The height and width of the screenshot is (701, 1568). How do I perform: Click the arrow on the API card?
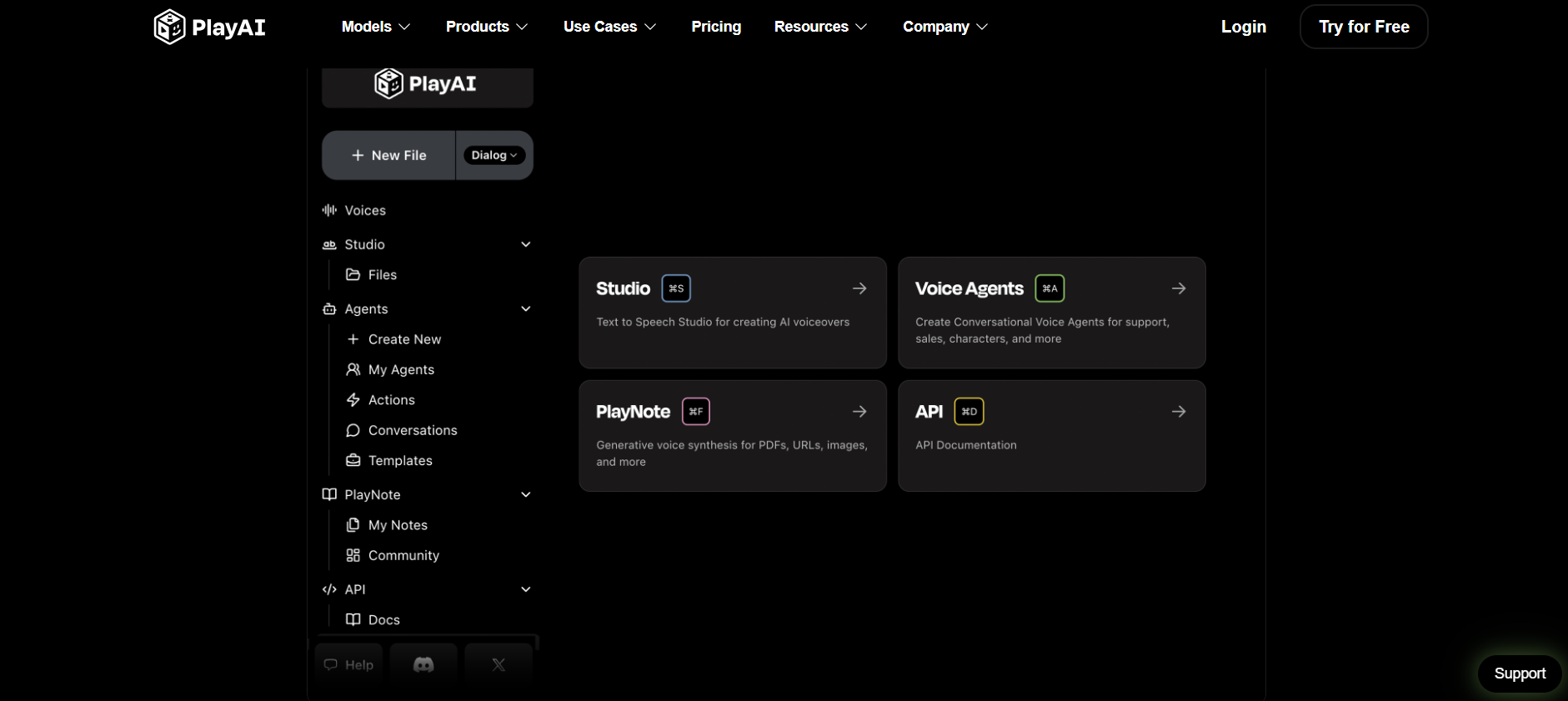point(1179,412)
